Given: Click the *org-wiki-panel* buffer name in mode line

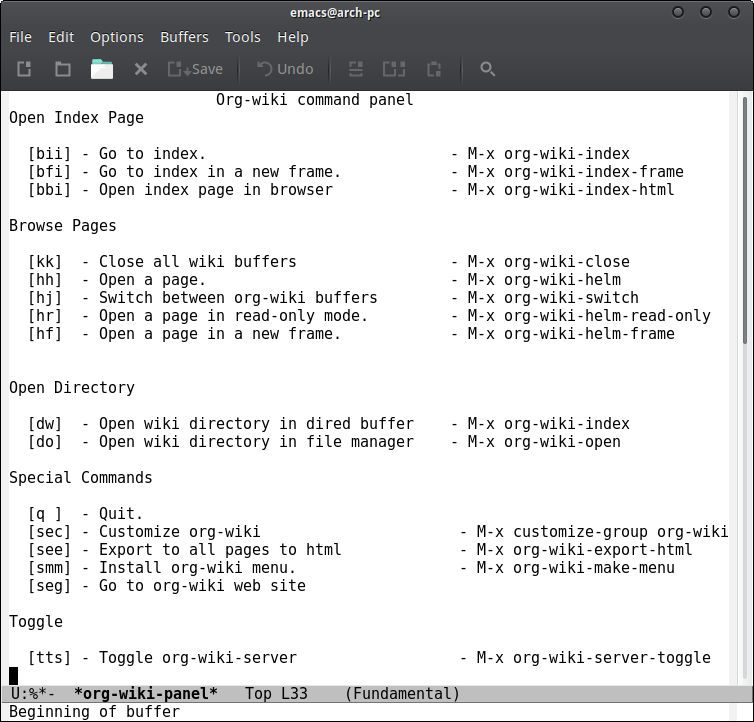Looking at the screenshot, I should click(x=146, y=694).
